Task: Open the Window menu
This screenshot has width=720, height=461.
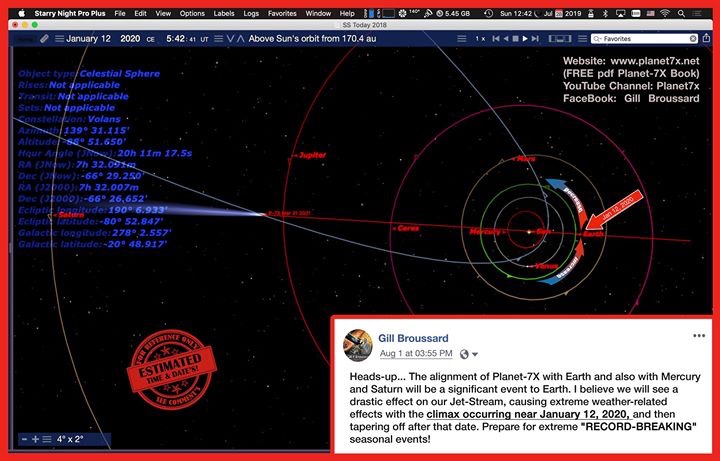Action: 318,13
